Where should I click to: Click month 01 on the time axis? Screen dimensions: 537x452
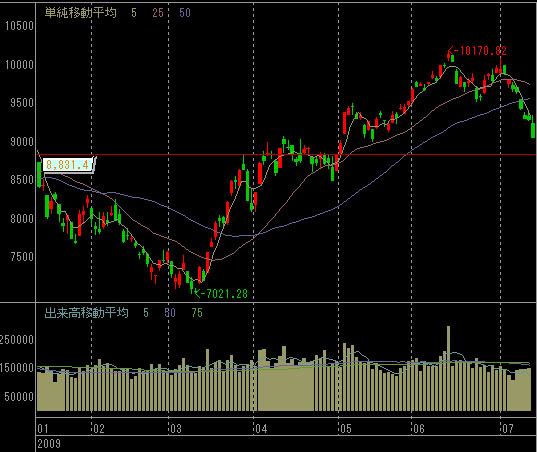pyautogui.click(x=43, y=428)
